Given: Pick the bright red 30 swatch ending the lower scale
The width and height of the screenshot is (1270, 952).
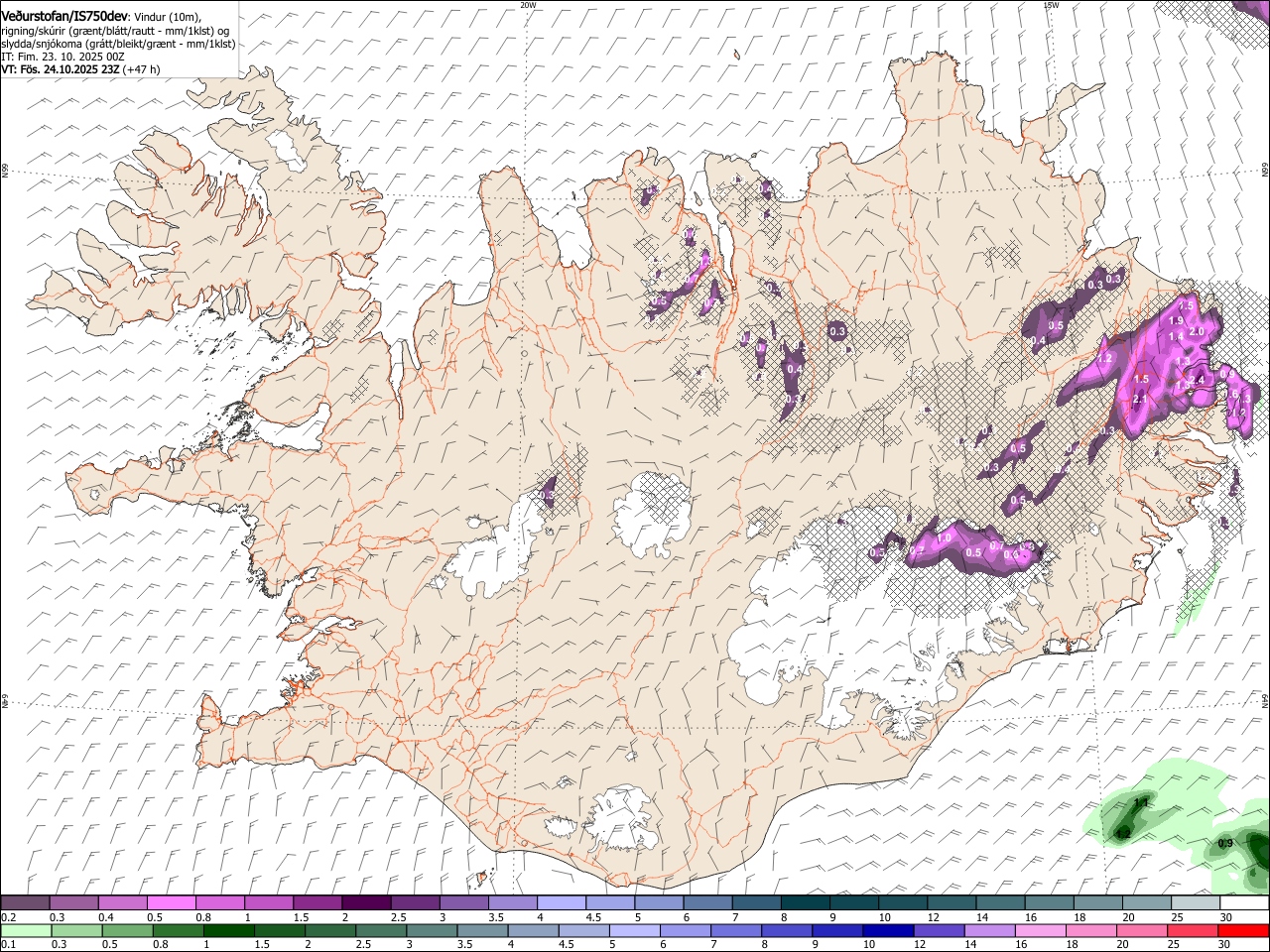Looking at the screenshot, I should pos(1243,931).
